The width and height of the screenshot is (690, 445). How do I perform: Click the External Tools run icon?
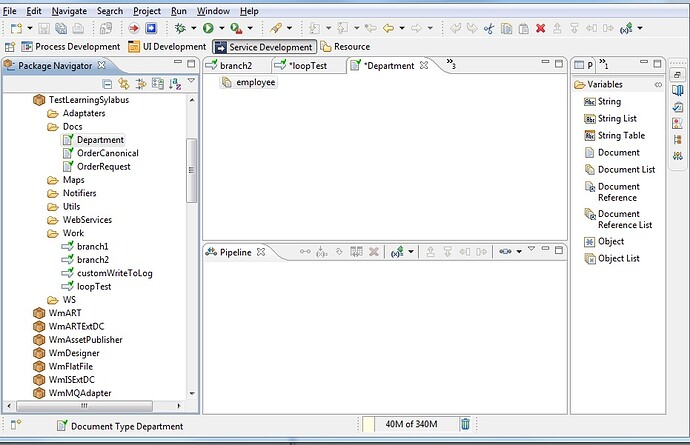click(236, 29)
